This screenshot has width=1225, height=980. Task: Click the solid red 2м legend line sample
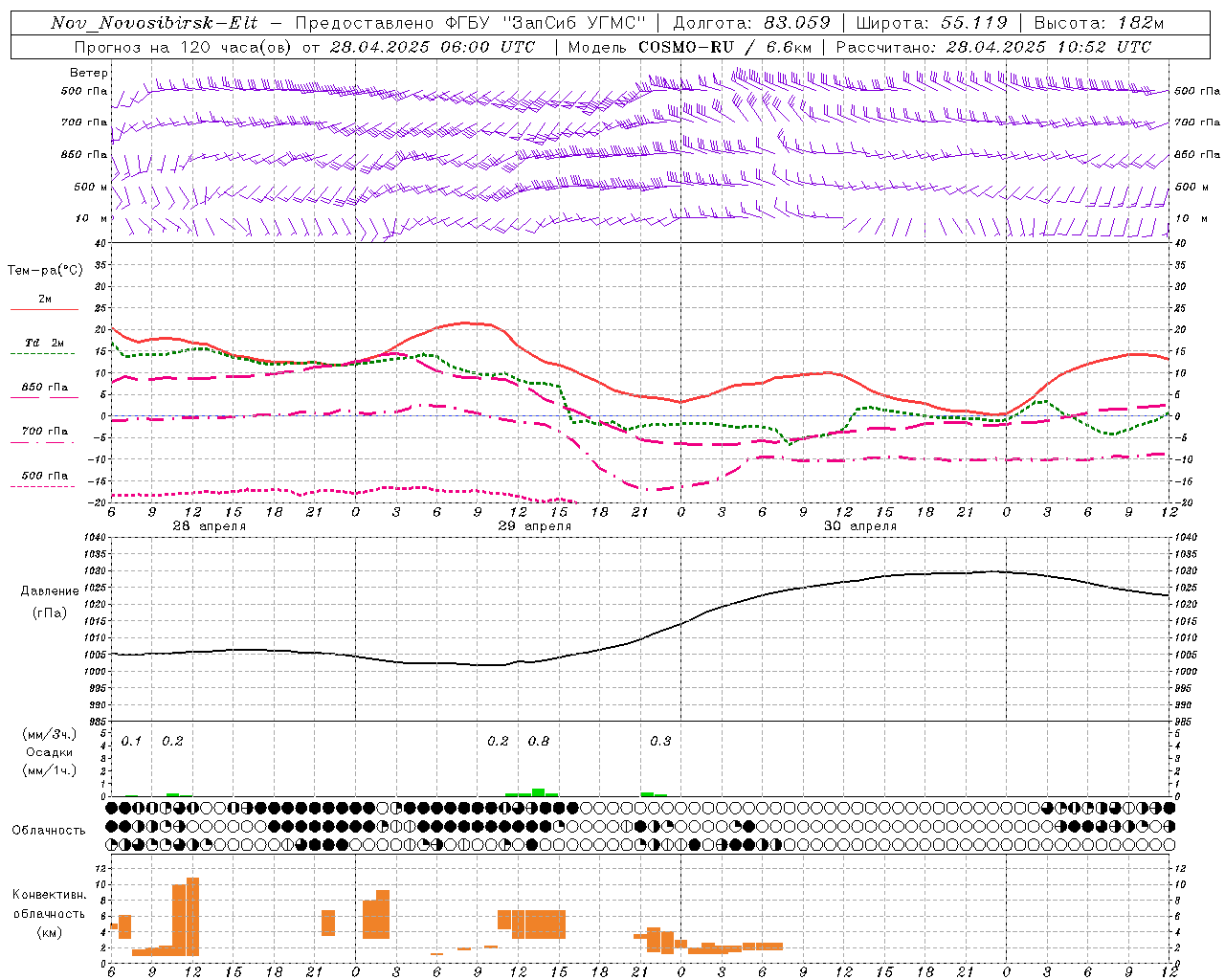pyautogui.click(x=44, y=310)
